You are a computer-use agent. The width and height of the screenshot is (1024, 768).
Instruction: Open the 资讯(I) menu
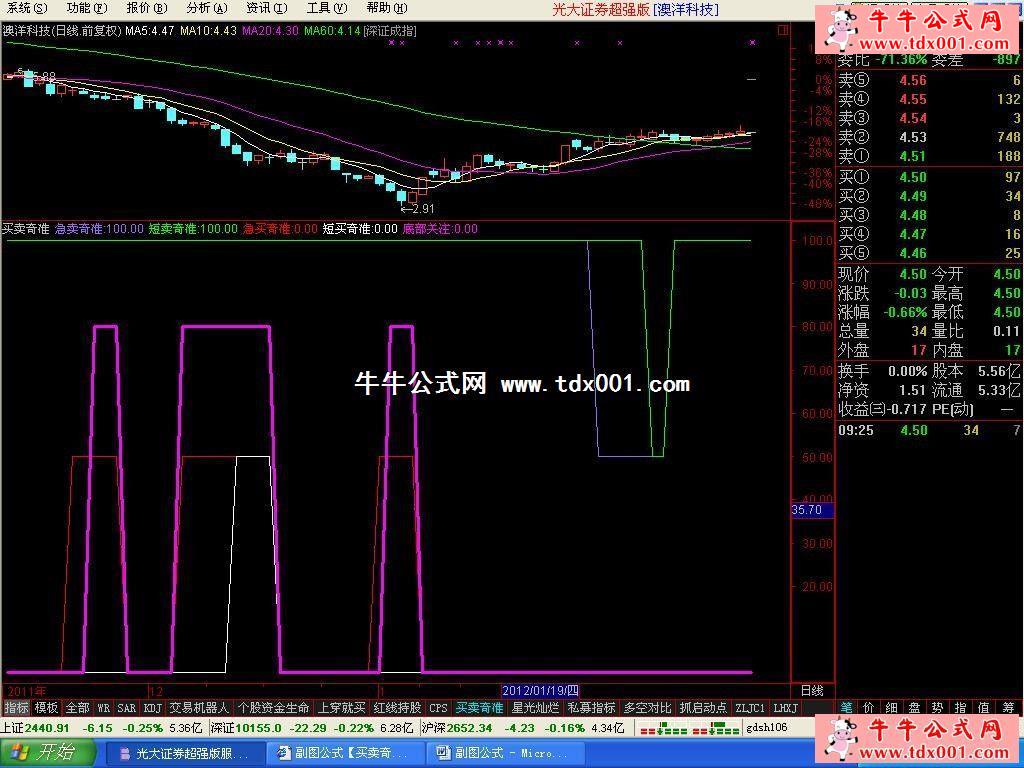266,8
